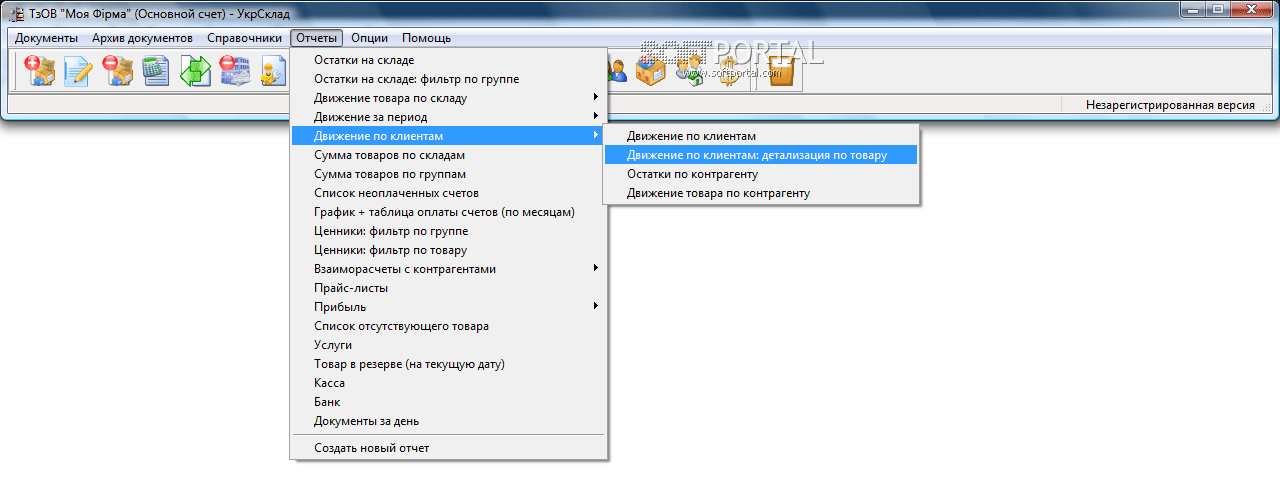Viewport: 1280px width, 483px height.
Task: Select Список неоплаченных счетов
Action: [449, 193]
